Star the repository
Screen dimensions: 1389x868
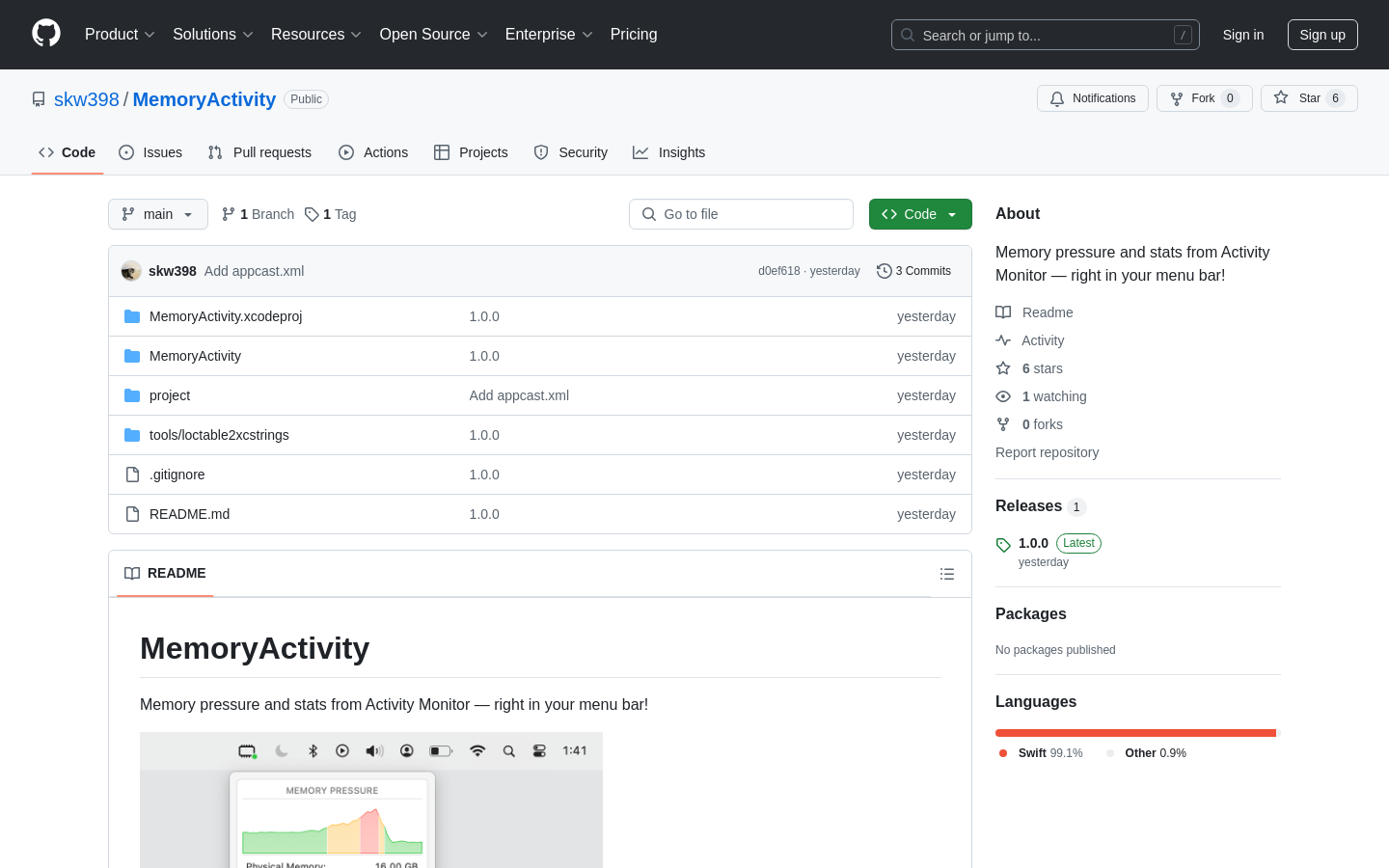1309,98
